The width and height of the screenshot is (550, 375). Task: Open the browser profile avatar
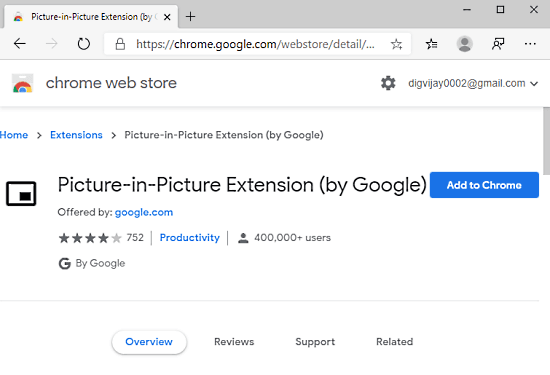(464, 44)
